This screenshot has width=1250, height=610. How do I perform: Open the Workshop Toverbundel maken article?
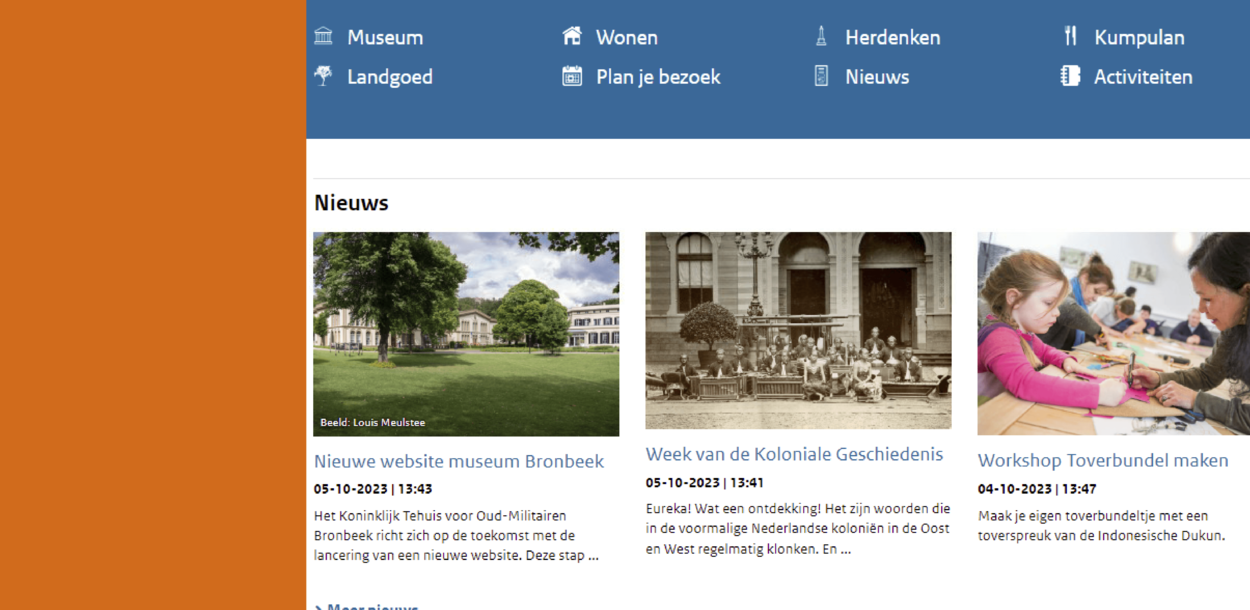click(x=1103, y=461)
